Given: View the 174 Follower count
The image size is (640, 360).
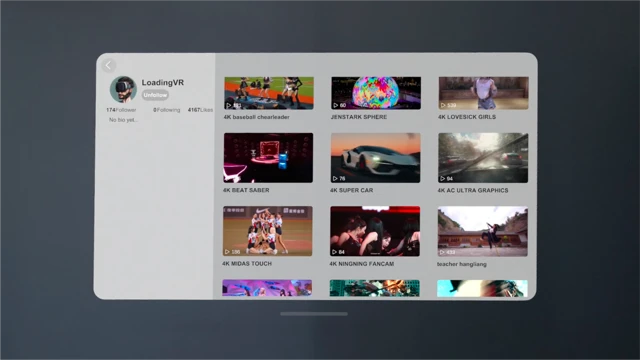Looking at the screenshot, I should point(121,110).
